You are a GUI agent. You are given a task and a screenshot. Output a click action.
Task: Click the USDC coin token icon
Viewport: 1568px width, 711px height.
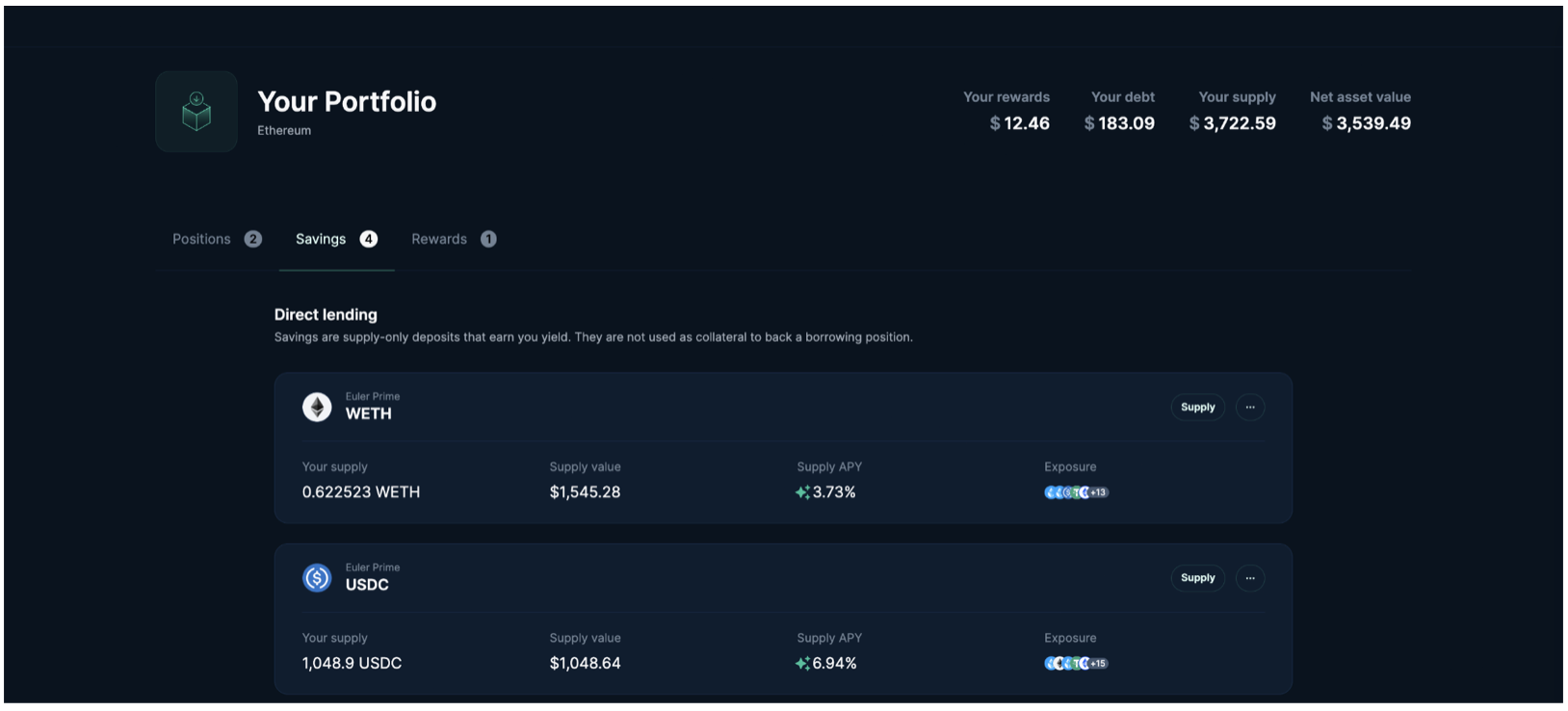(x=317, y=578)
